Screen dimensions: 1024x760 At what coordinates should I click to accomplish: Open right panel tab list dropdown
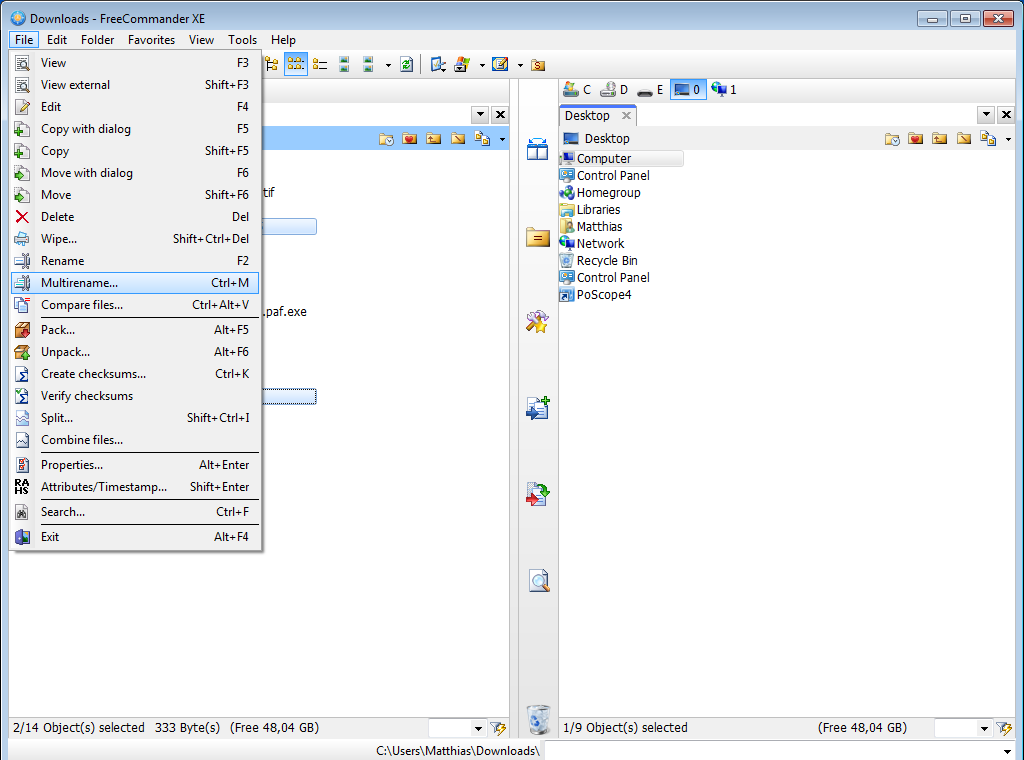point(986,115)
